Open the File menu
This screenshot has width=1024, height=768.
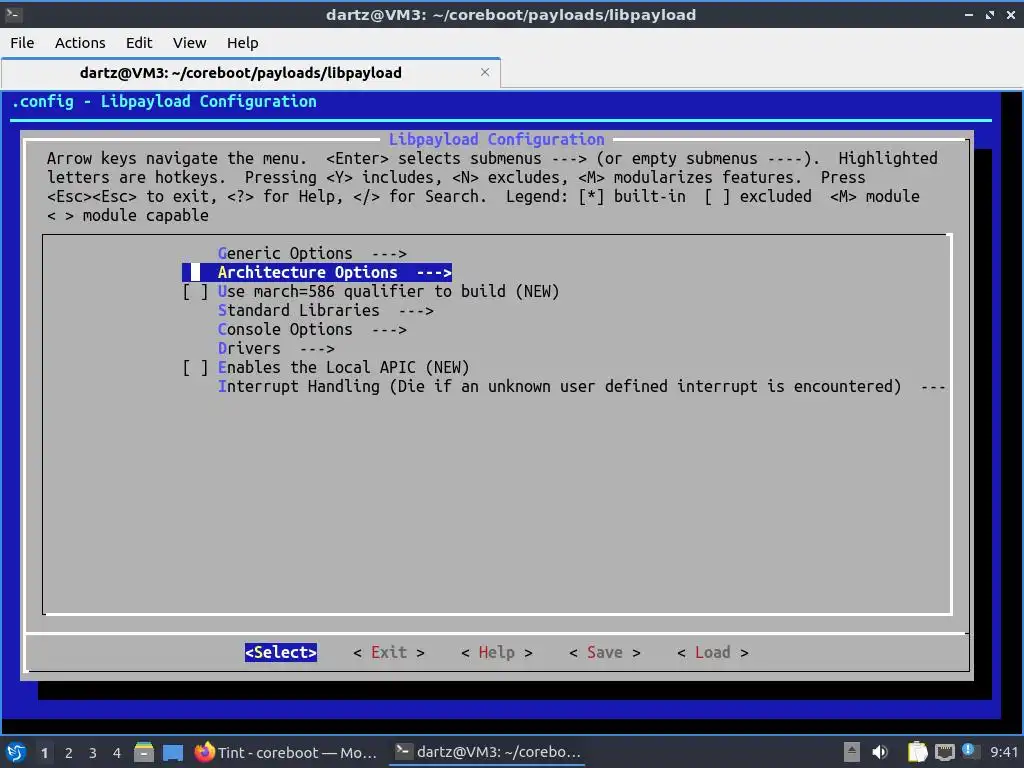pos(22,42)
